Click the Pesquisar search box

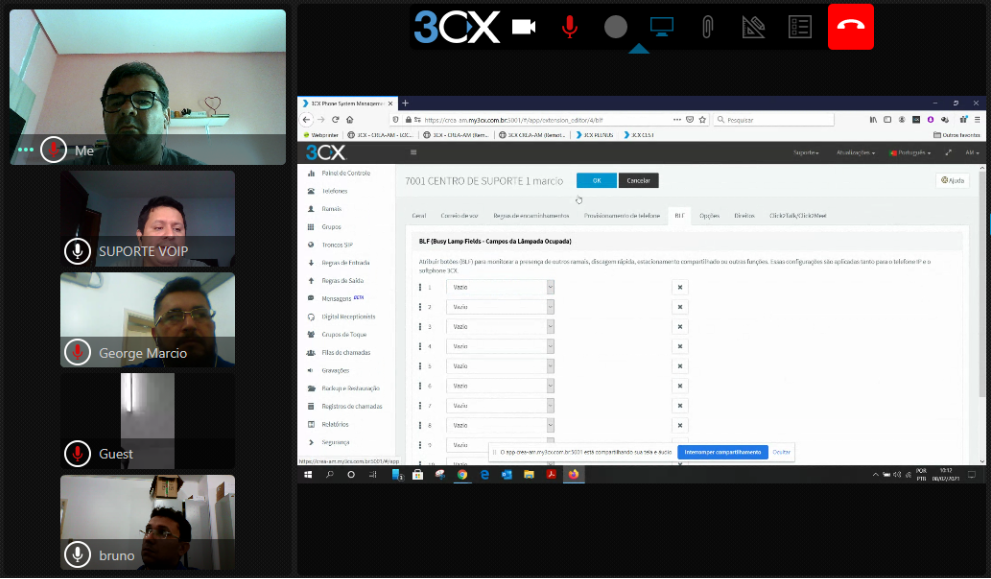(x=774, y=119)
